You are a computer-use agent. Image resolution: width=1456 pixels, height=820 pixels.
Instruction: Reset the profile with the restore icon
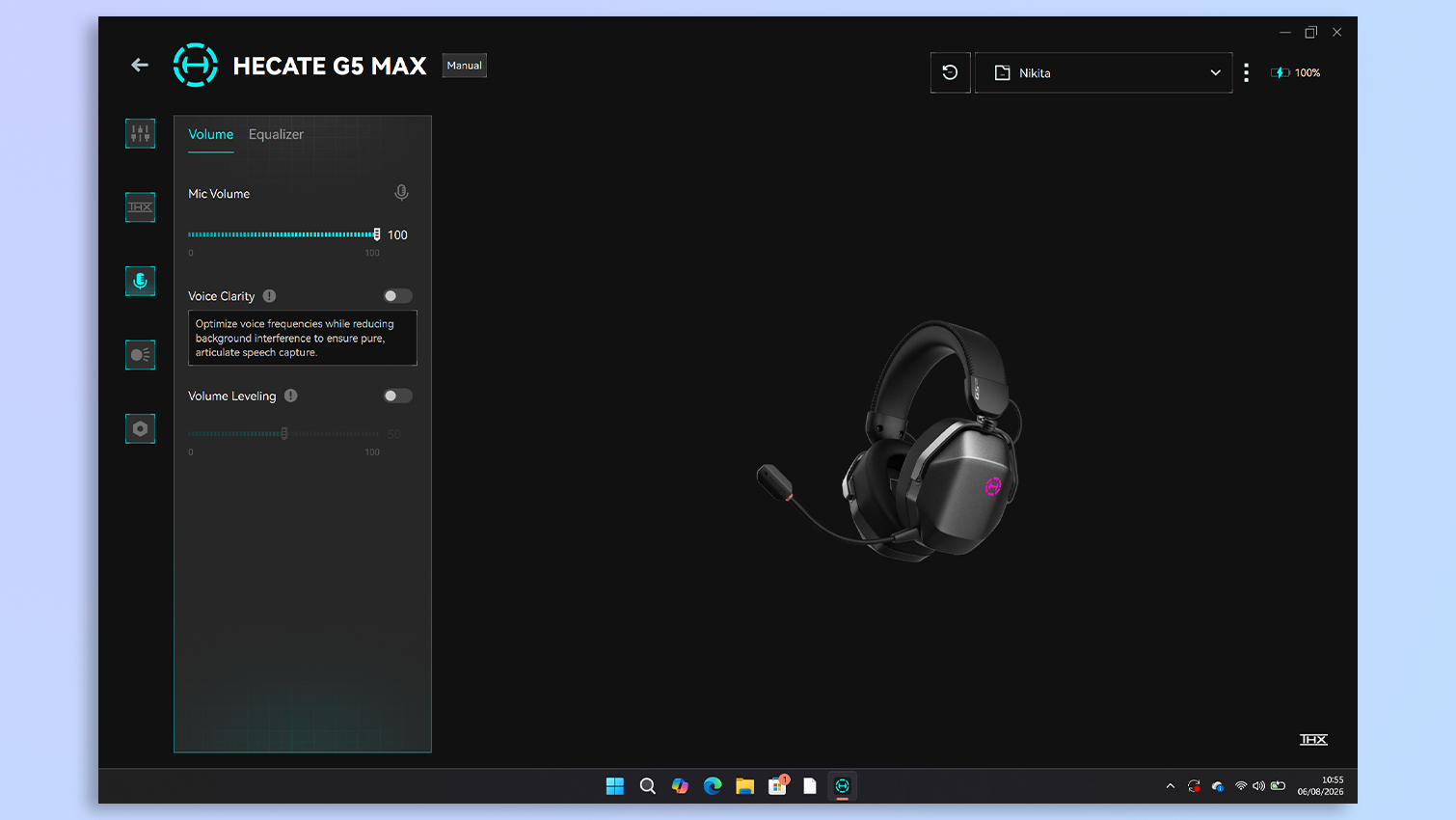pos(950,72)
